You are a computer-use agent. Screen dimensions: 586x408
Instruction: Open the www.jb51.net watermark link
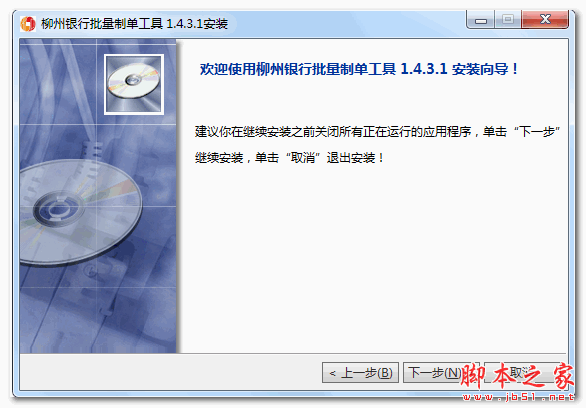pos(519,397)
